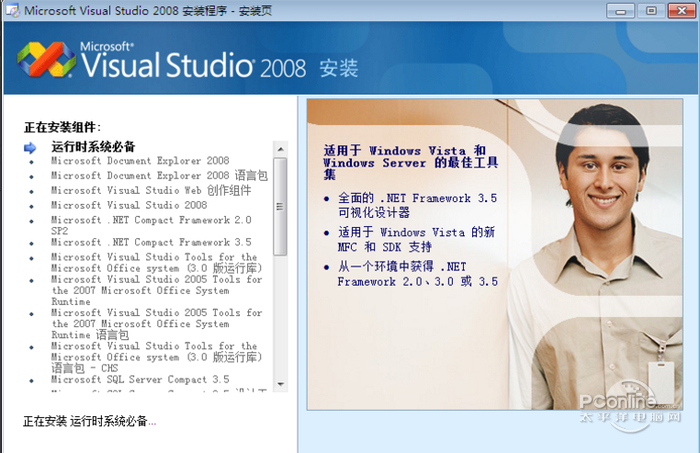Select the Microsoft Visual Studio 2008 entry
The image size is (700, 453).
click(x=129, y=205)
